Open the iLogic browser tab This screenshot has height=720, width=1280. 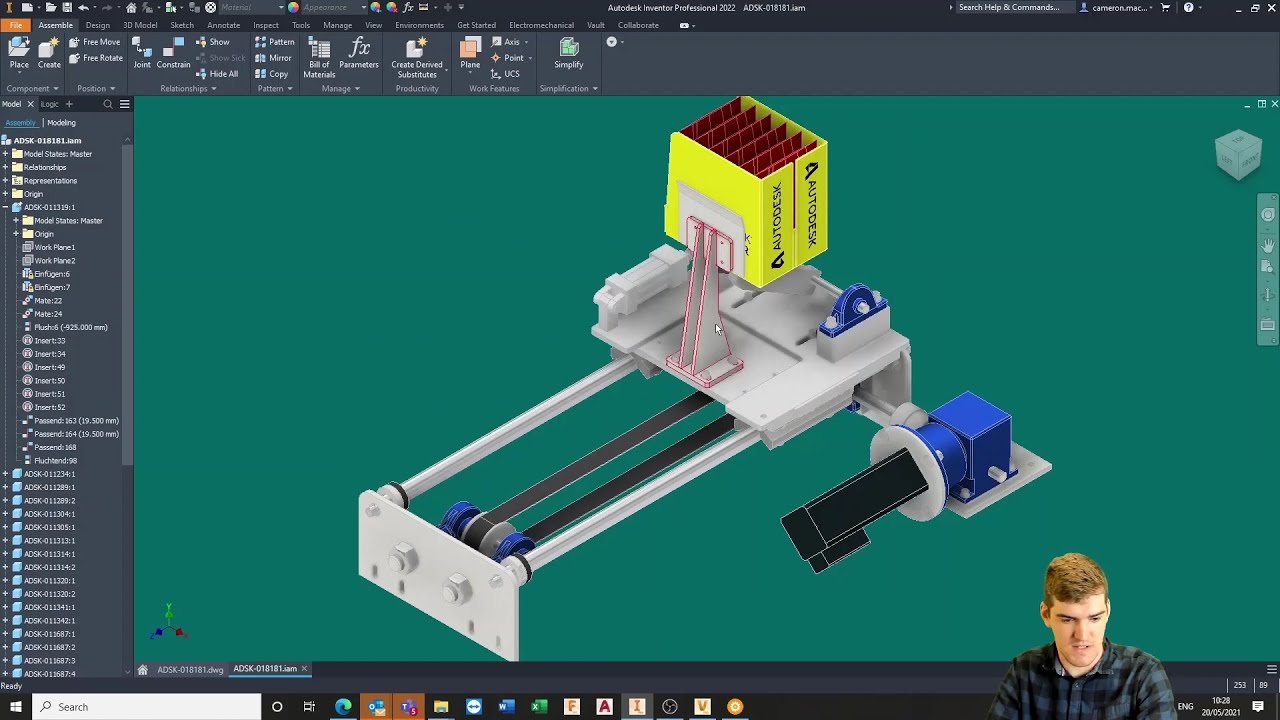click(x=49, y=104)
